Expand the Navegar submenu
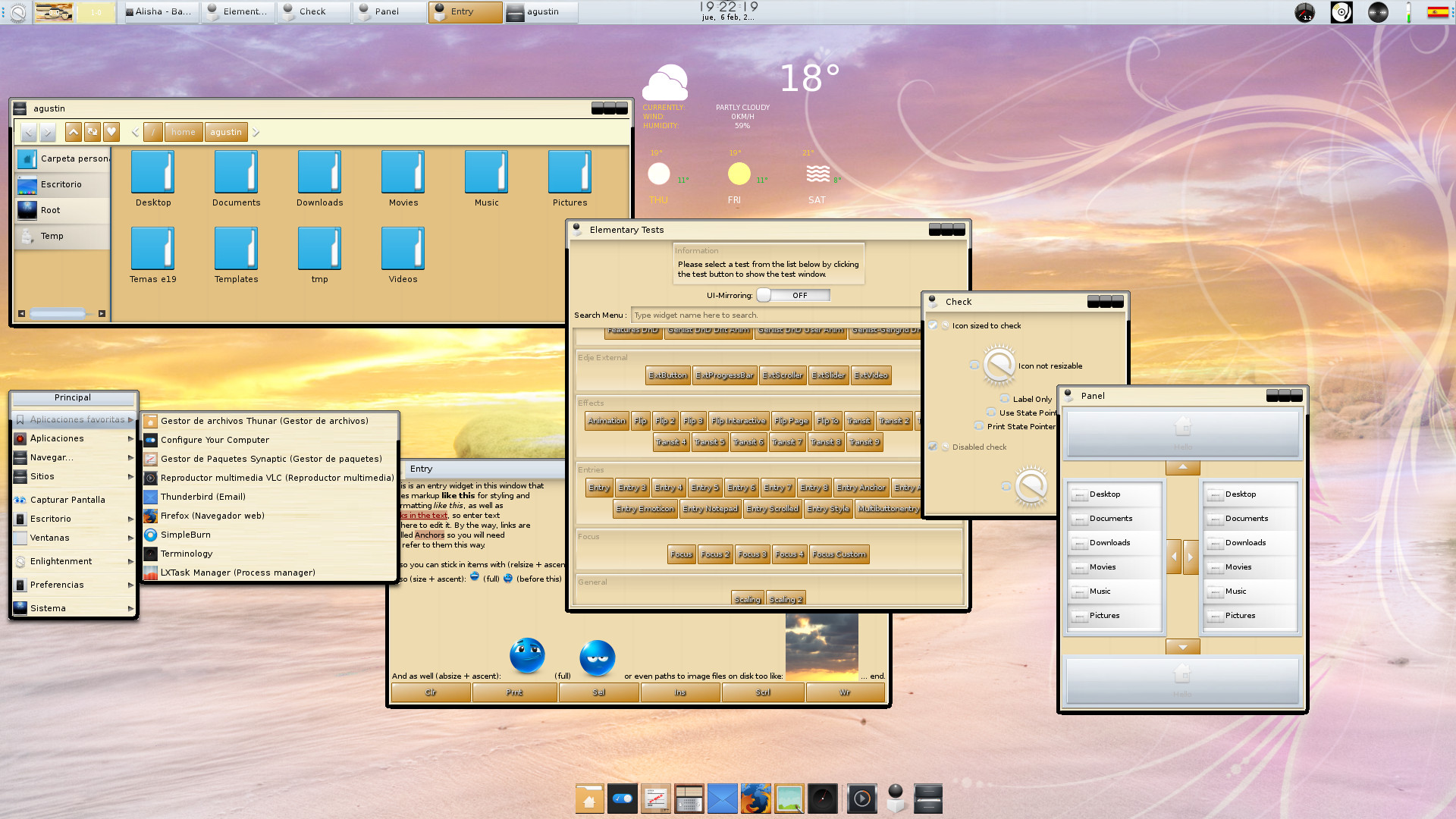 (x=74, y=457)
